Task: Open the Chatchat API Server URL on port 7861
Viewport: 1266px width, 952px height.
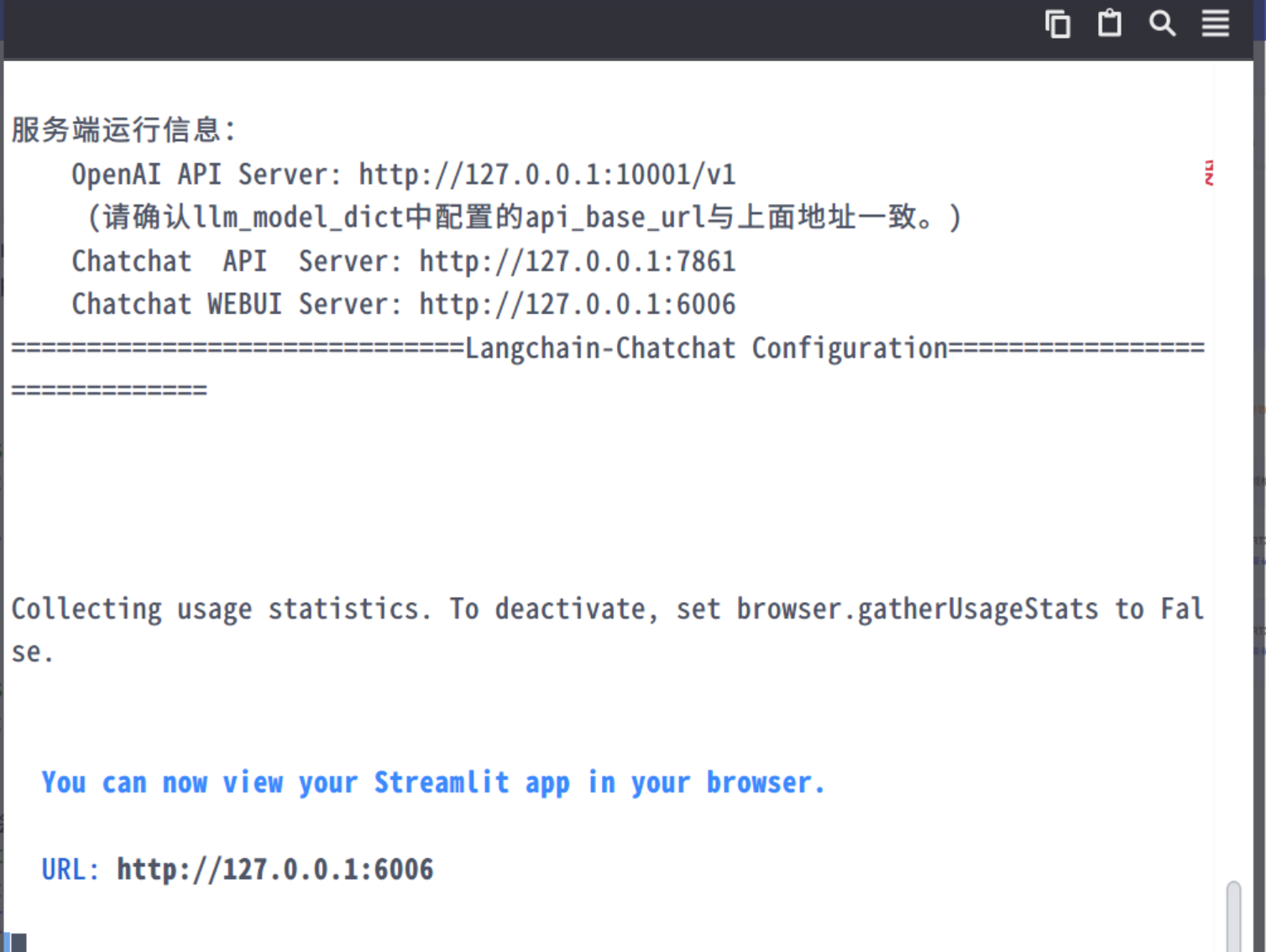Action: pyautogui.click(x=577, y=262)
